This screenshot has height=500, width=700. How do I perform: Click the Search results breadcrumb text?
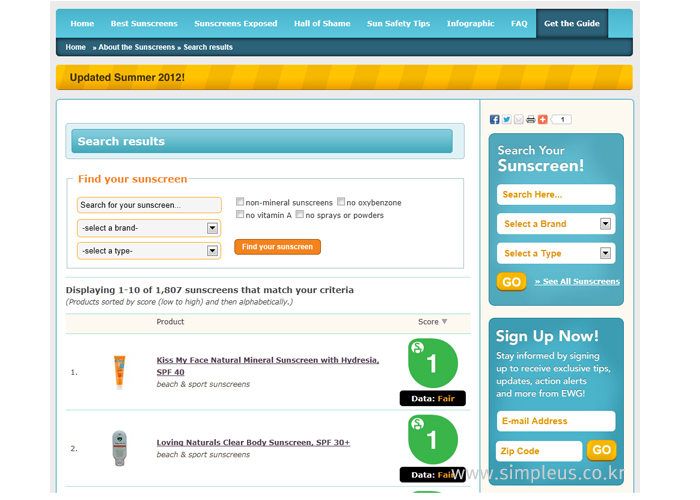click(x=208, y=47)
